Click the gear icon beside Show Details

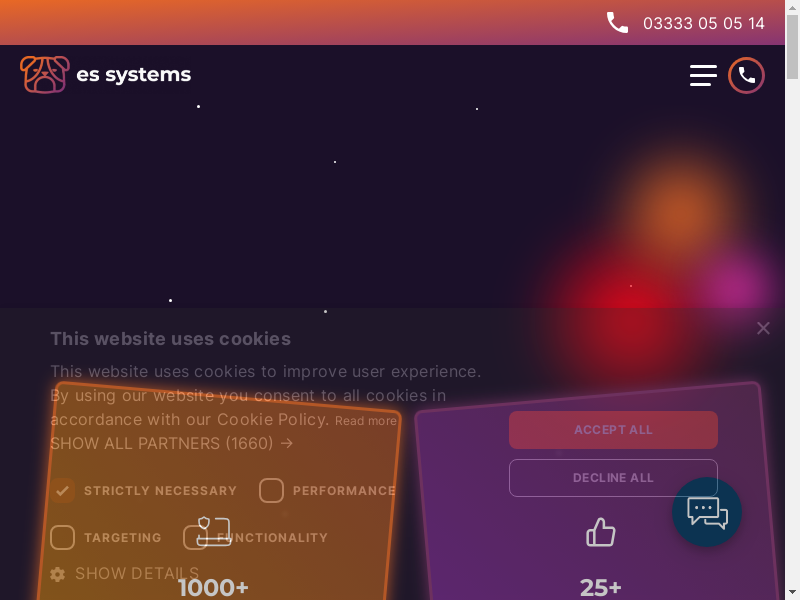[58, 574]
